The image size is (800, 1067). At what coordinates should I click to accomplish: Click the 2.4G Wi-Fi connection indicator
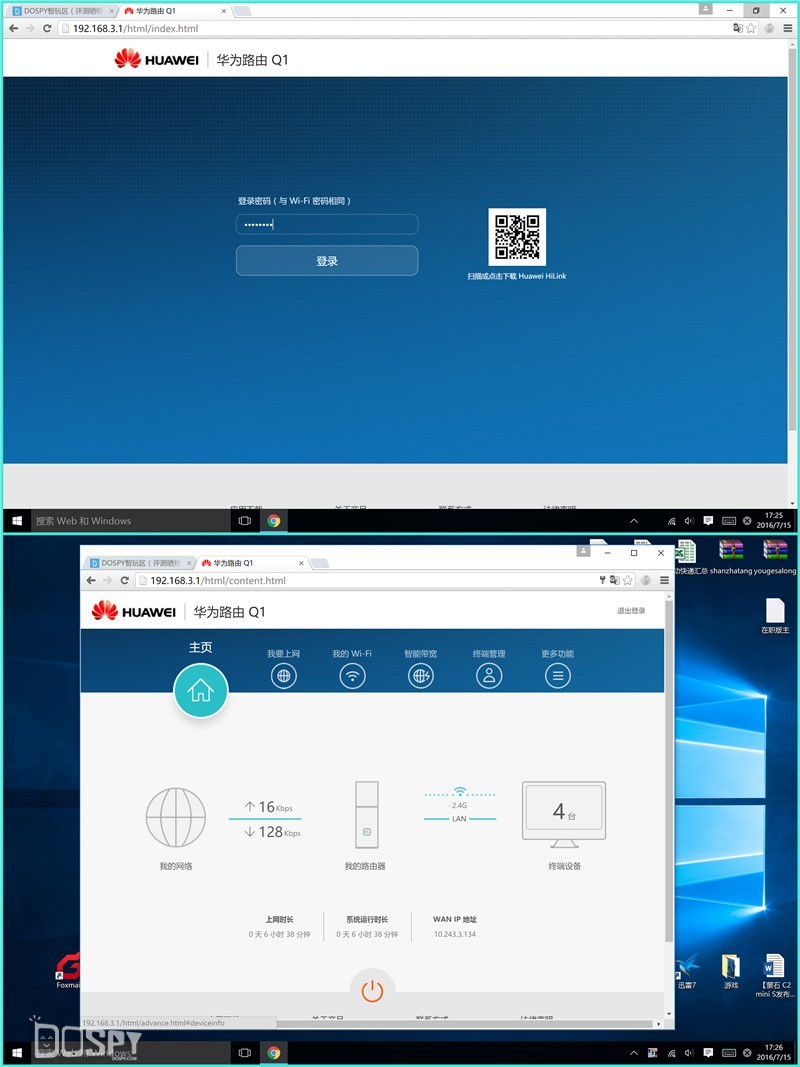(460, 798)
